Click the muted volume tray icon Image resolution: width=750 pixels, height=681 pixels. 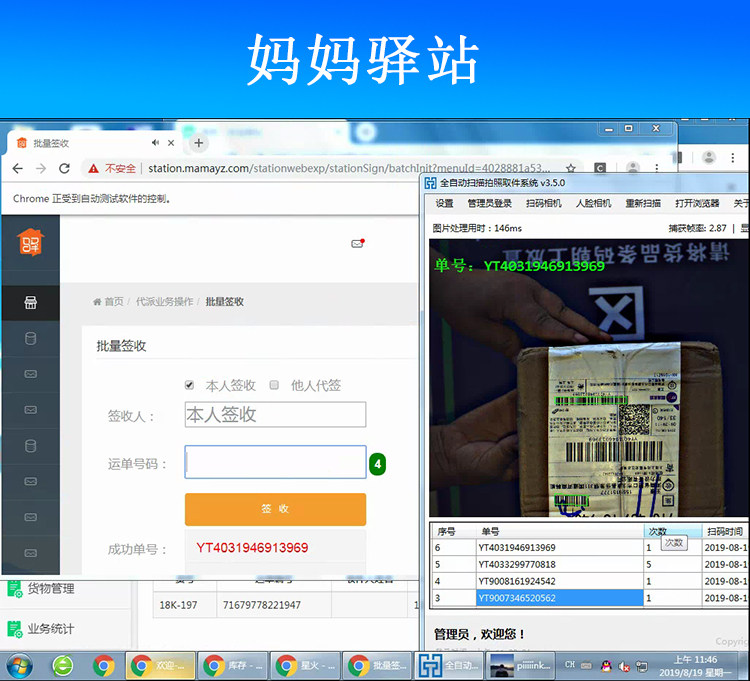coord(624,666)
